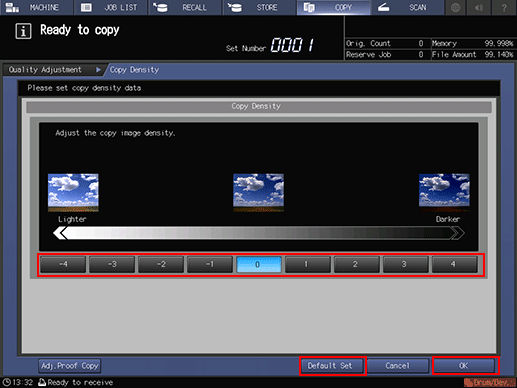Set copy density to 4
517x388 pixels.
[x=455, y=264]
